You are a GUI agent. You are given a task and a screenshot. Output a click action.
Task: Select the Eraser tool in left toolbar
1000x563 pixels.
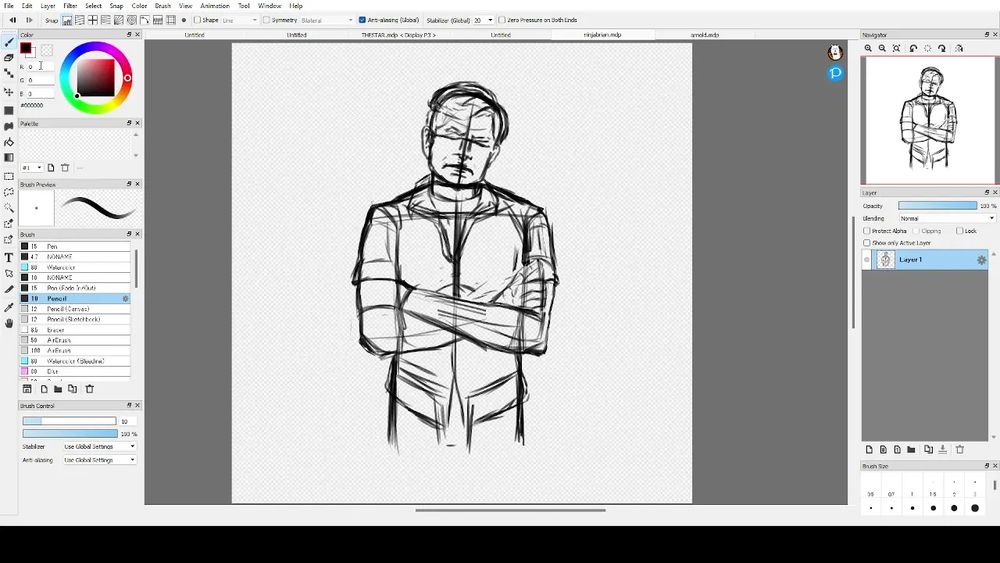tap(9, 57)
